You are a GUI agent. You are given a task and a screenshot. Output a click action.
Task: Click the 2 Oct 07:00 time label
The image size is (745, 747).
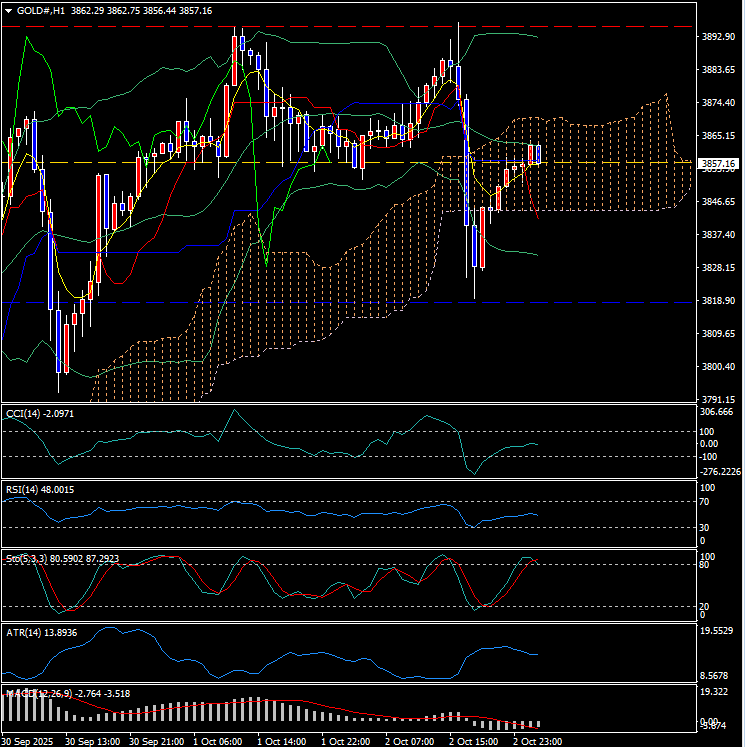click(409, 741)
